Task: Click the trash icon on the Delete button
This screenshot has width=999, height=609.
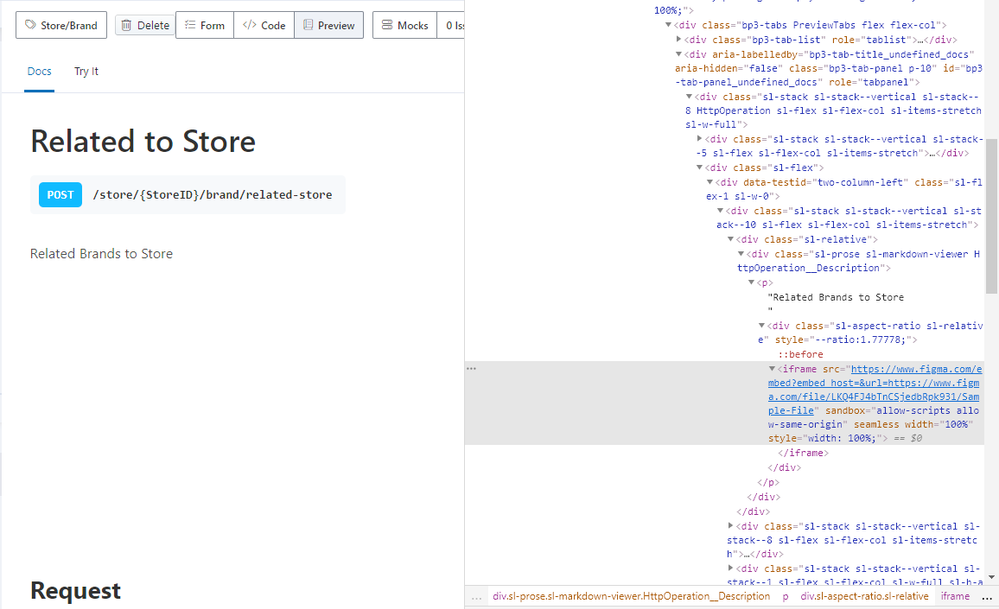Action: pyautogui.click(x=127, y=25)
